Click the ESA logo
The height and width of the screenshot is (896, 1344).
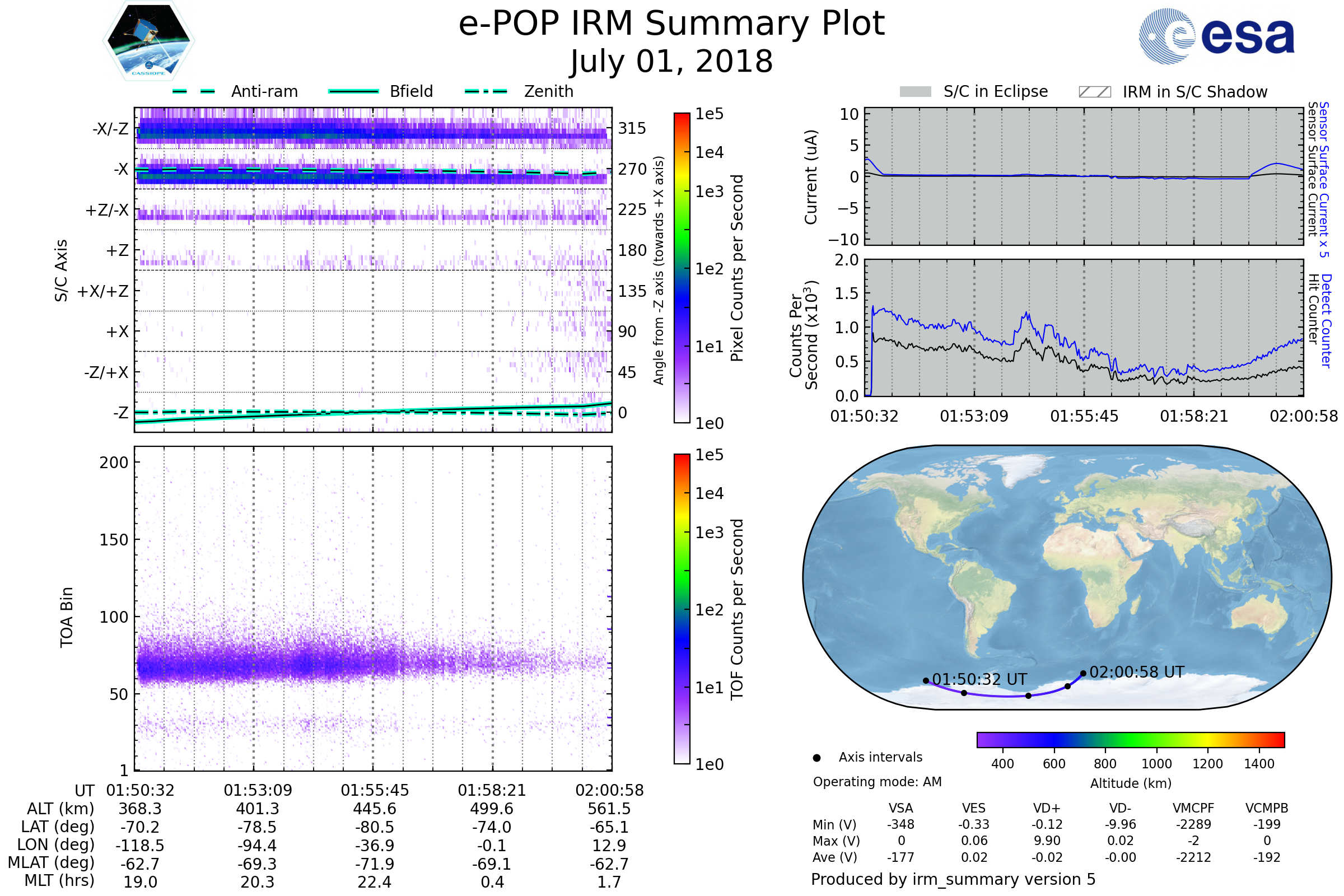click(1216, 36)
